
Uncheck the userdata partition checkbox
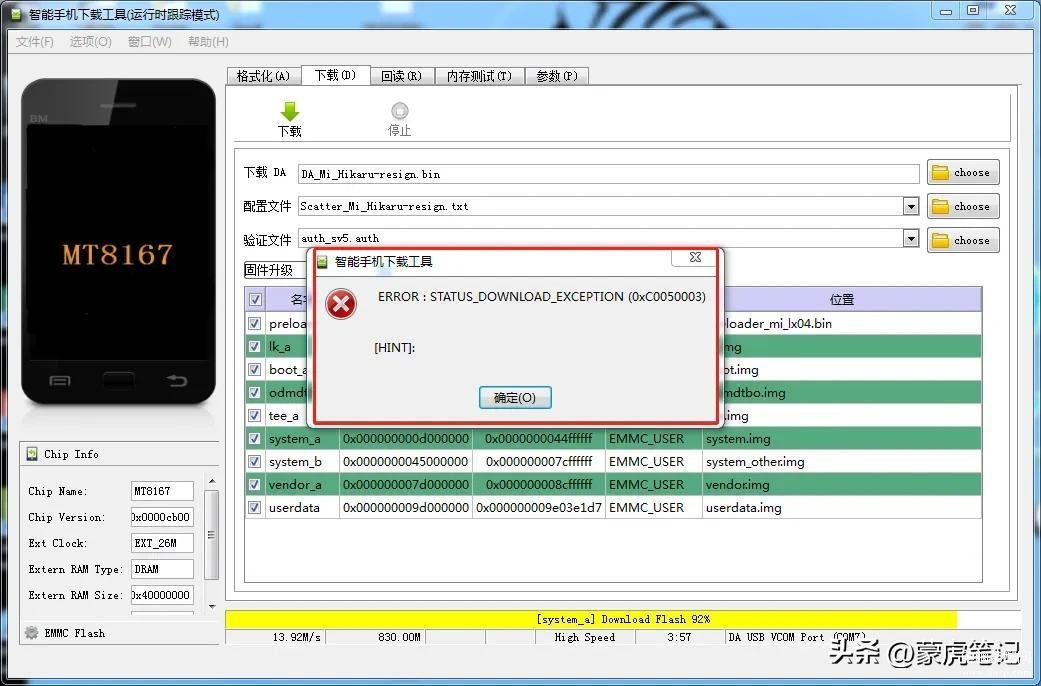tap(254, 507)
